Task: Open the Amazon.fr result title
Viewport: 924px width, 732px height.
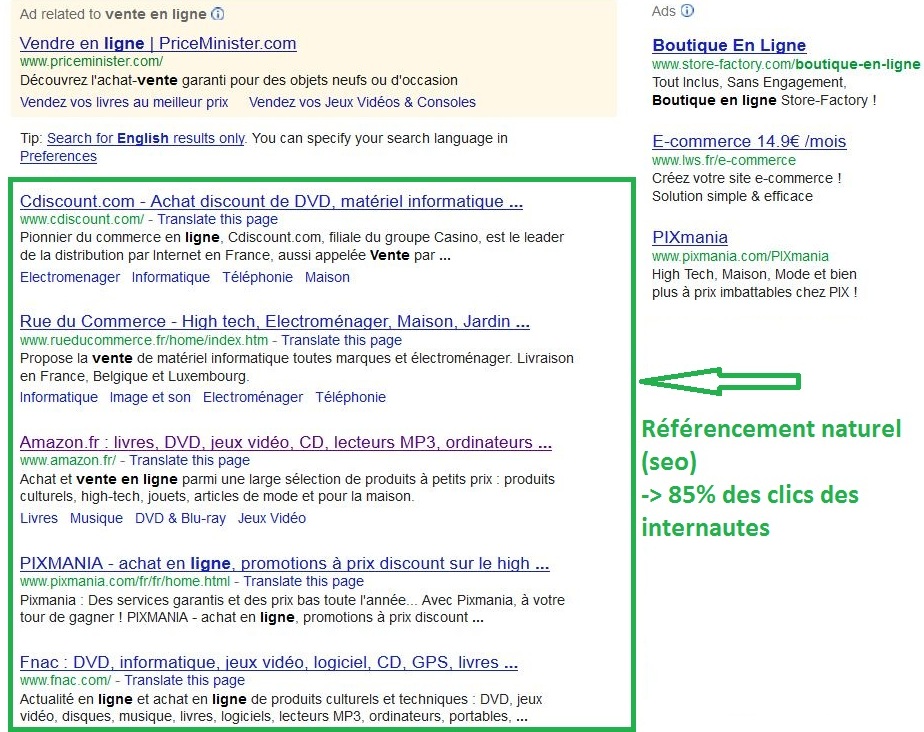Action: (286, 442)
